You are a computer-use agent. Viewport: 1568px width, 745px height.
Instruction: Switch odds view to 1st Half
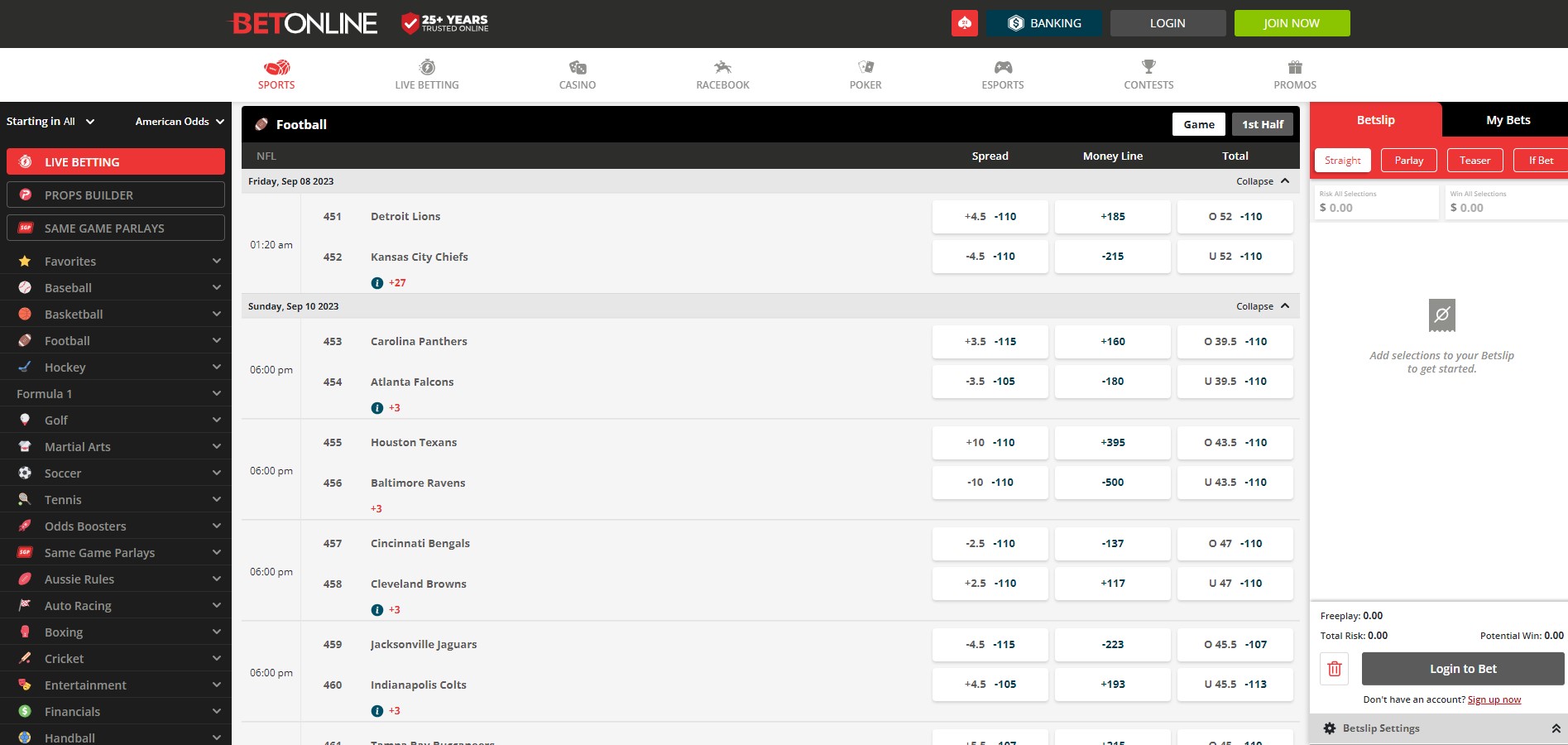[x=1263, y=124]
